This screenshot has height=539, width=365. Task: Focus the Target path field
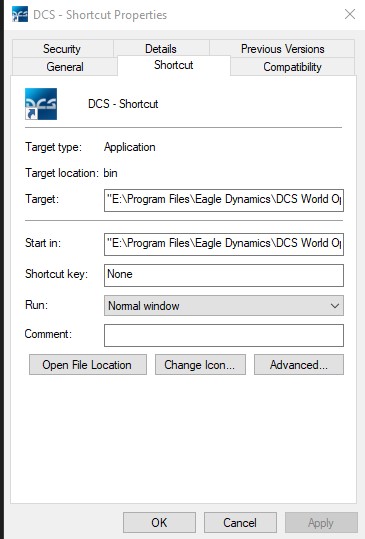(224, 200)
